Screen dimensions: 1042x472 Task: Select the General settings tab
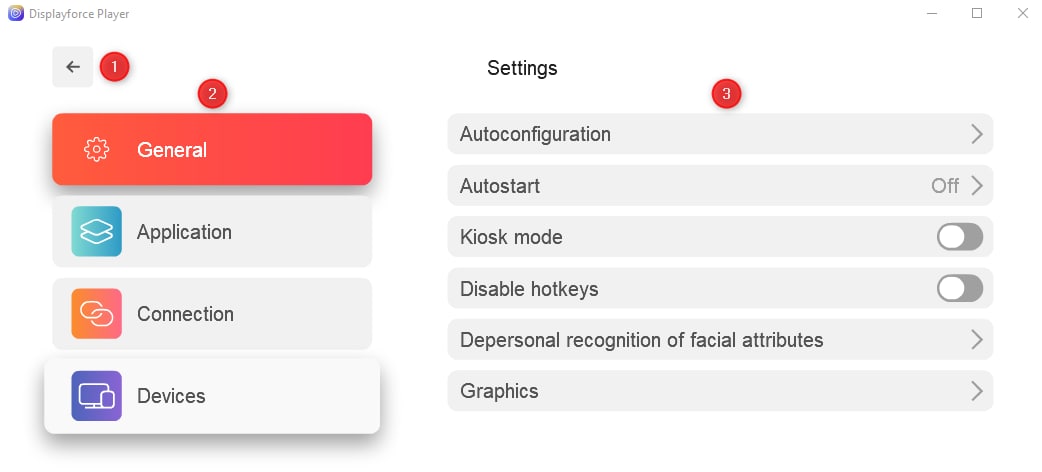212,150
